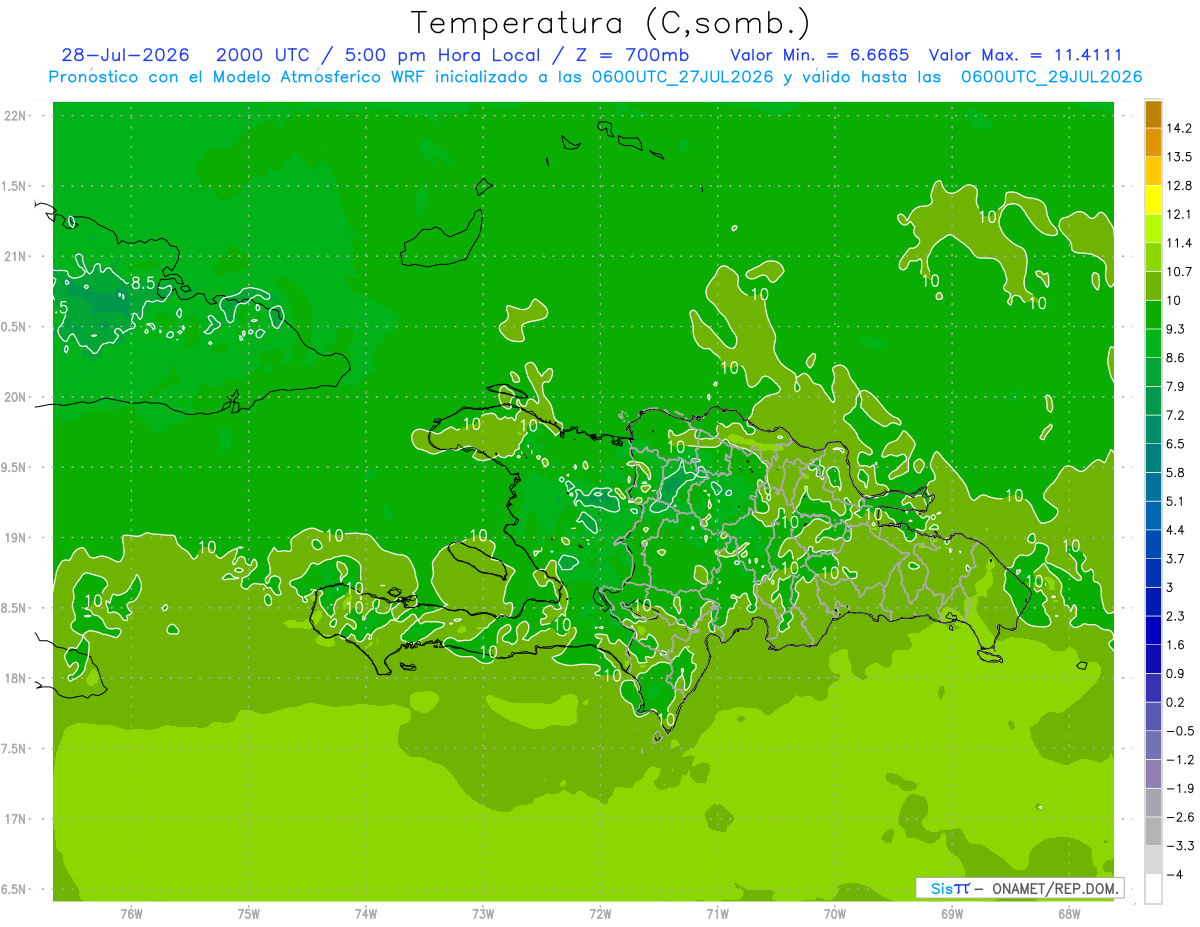Click the '13.5' colorbar value
Image resolution: width=1200 pixels, height=927 pixels.
(x=1179, y=157)
